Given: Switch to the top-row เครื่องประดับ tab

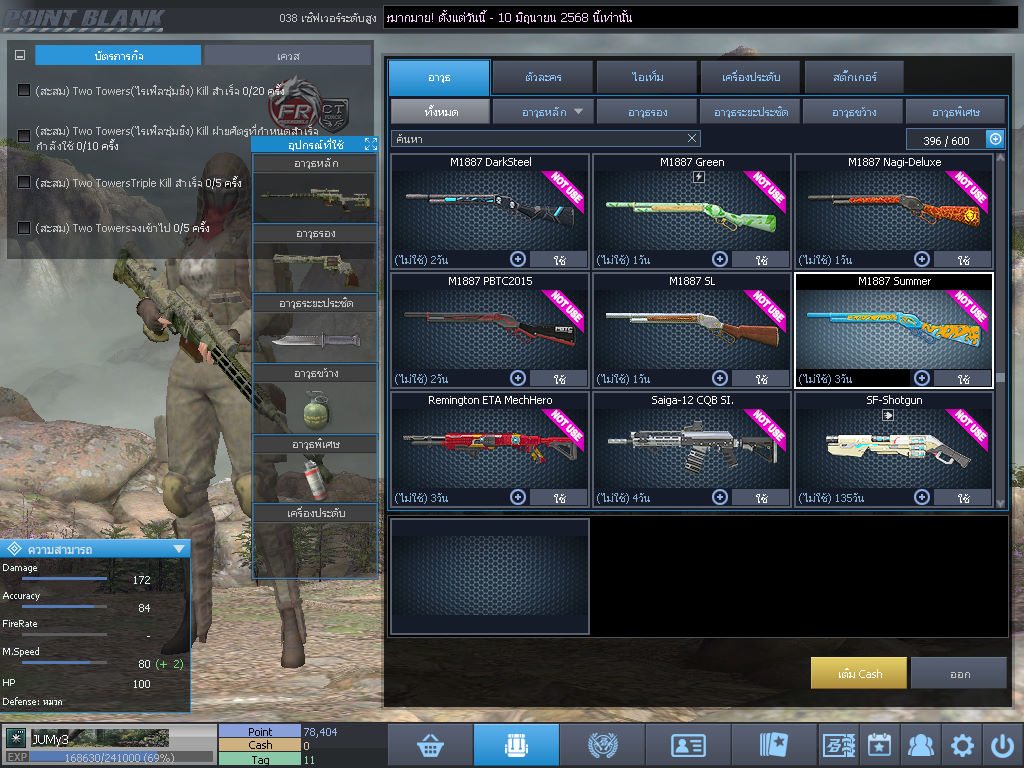Looking at the screenshot, I should tap(751, 77).
